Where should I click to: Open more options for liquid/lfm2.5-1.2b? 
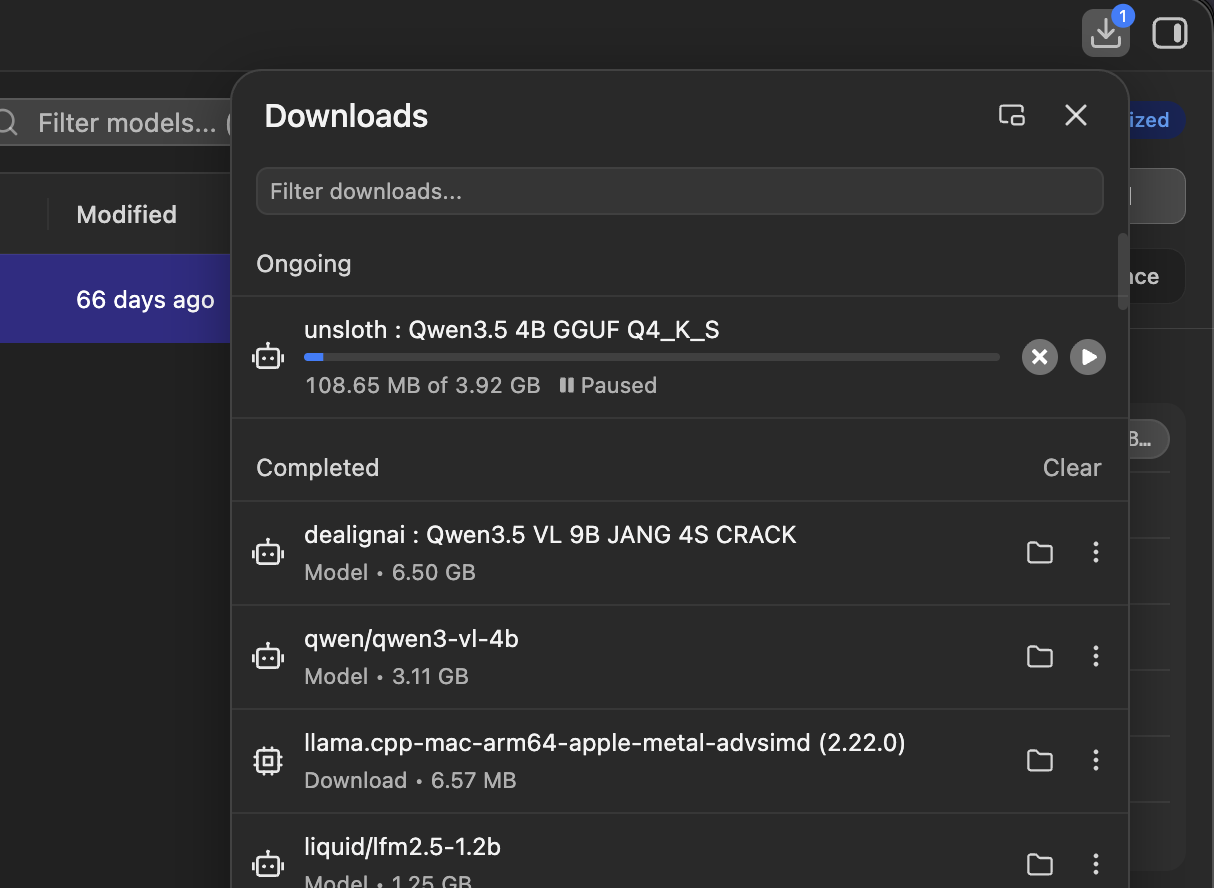click(x=1096, y=864)
